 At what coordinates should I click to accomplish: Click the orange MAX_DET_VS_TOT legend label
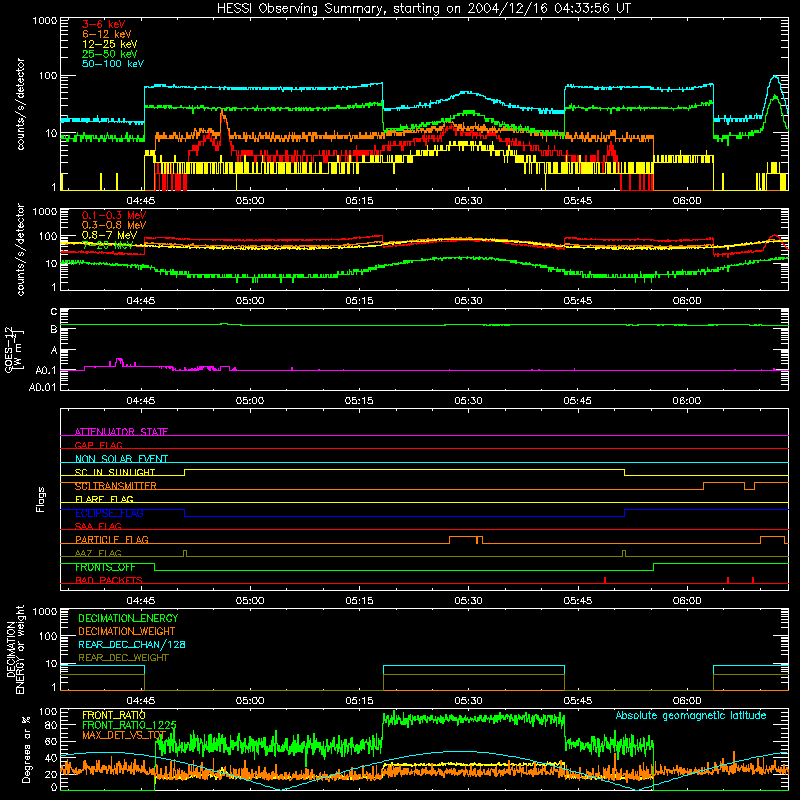click(124, 735)
